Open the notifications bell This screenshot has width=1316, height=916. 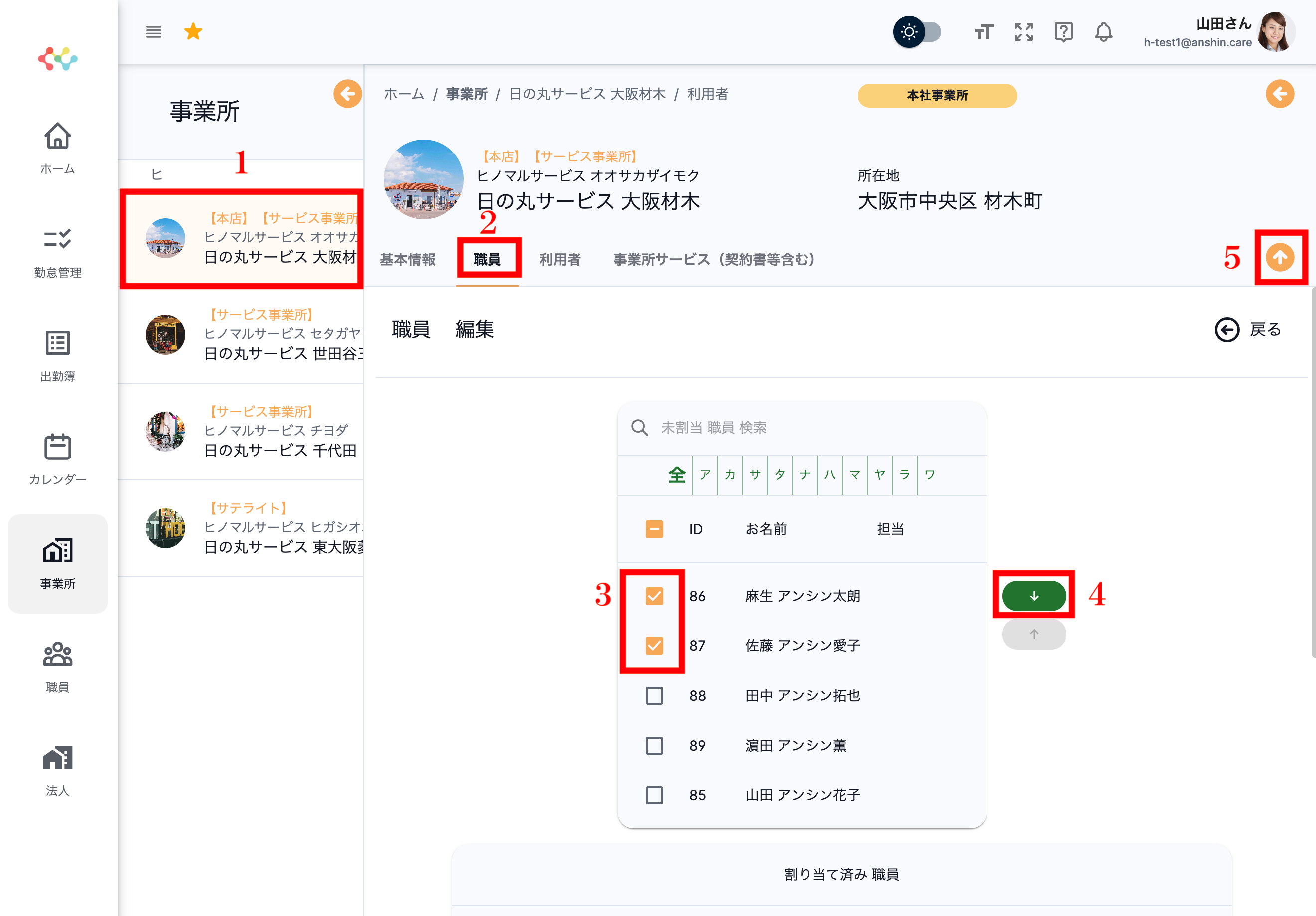(1103, 32)
